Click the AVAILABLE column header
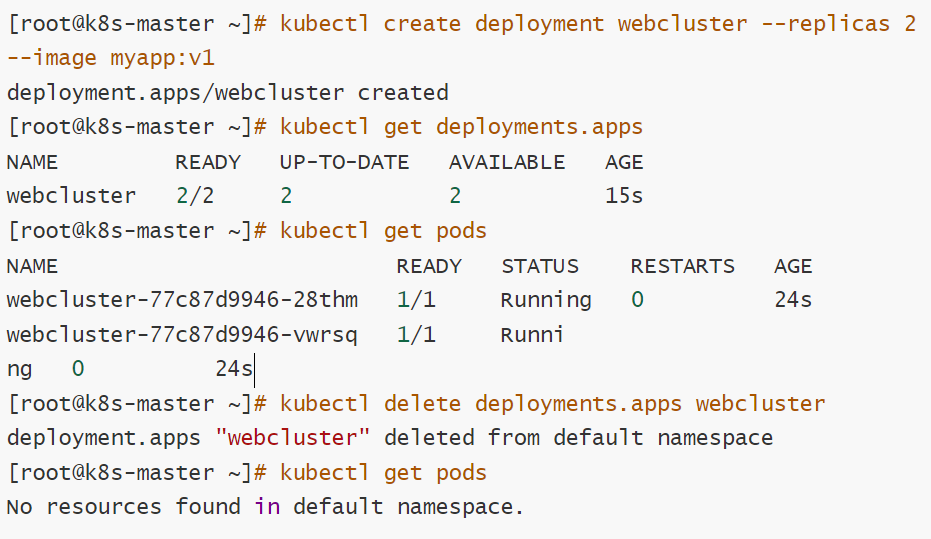931x539 pixels. point(507,162)
